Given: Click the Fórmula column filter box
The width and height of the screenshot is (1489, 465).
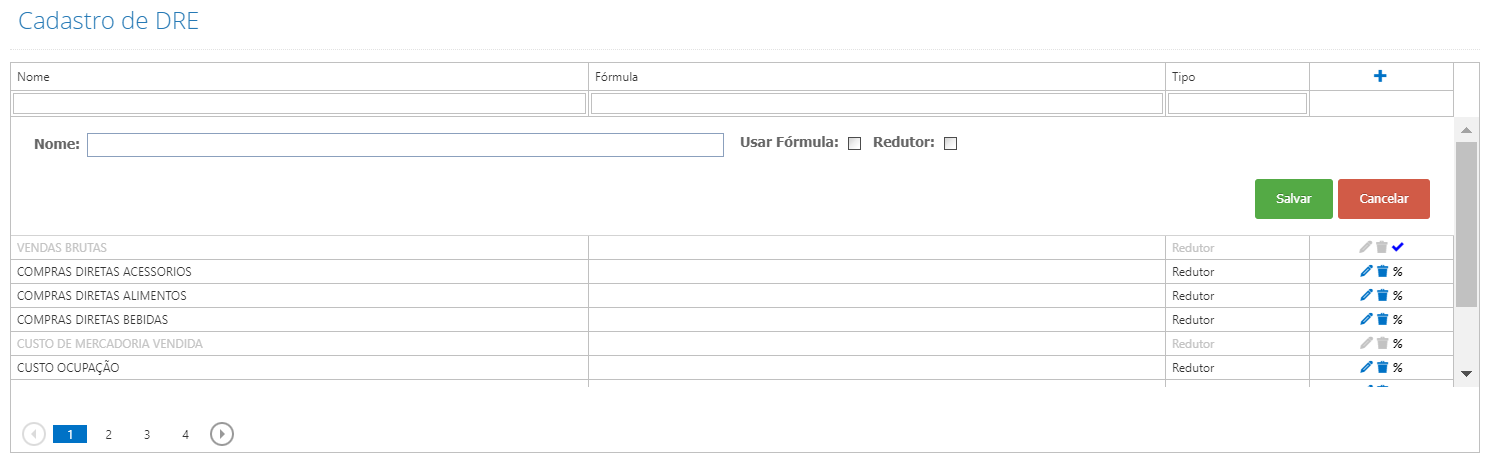Looking at the screenshot, I should coord(876,103).
